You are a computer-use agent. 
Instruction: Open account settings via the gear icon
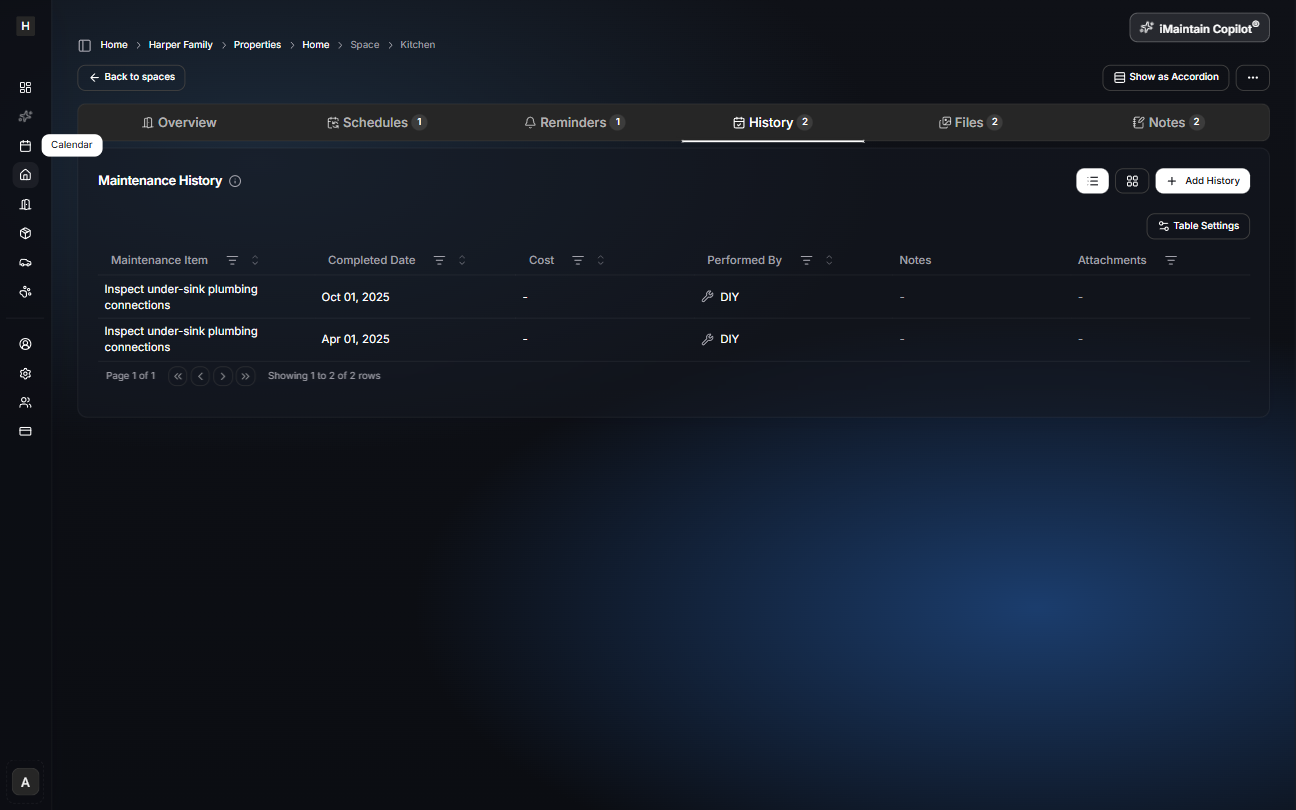[25, 373]
